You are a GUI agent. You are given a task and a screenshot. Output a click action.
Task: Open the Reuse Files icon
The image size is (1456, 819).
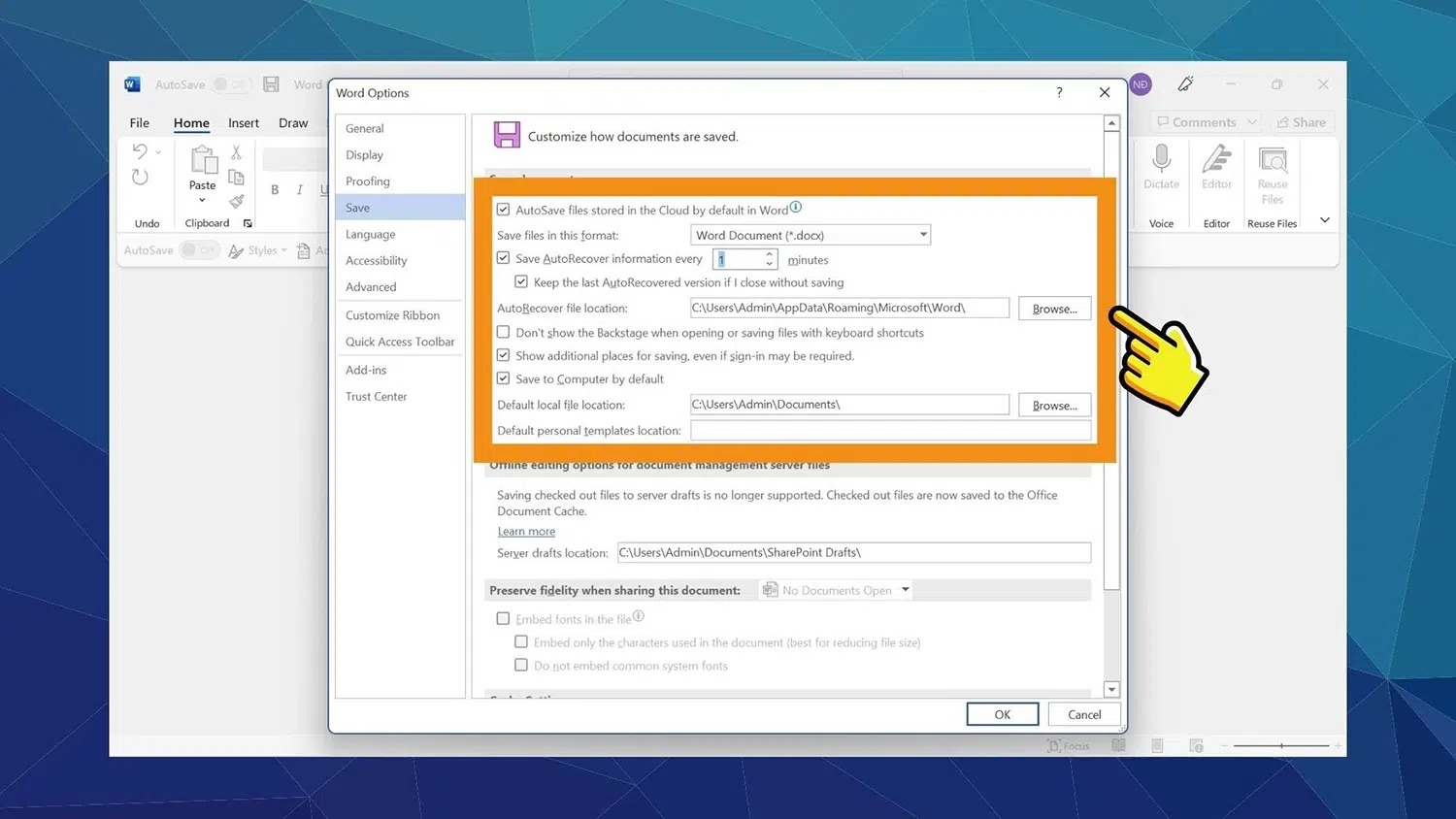(1273, 160)
